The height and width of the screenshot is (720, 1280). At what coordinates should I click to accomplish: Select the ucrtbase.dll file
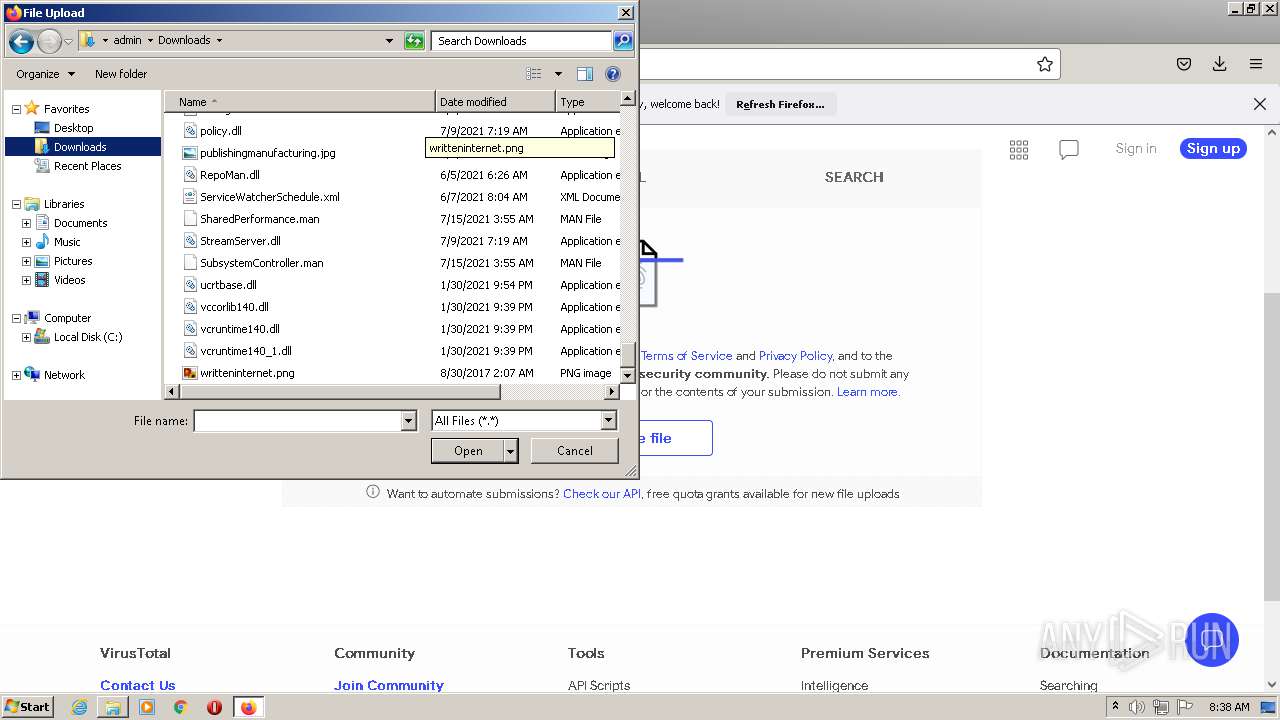(228, 285)
